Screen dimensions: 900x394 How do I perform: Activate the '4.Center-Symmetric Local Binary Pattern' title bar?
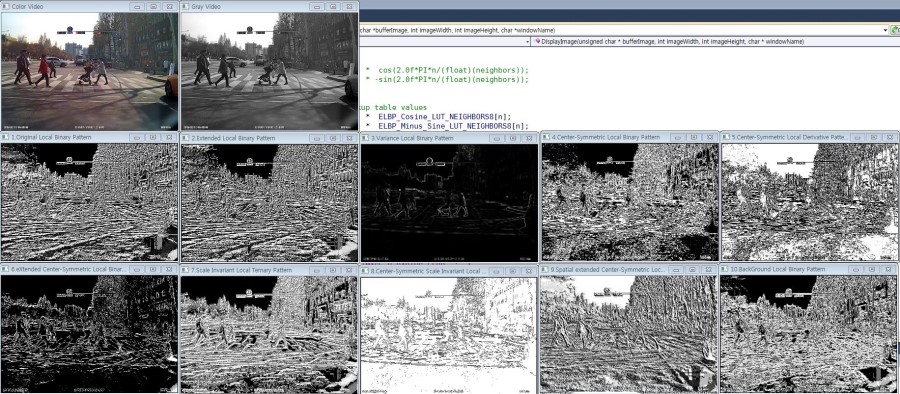630,138
